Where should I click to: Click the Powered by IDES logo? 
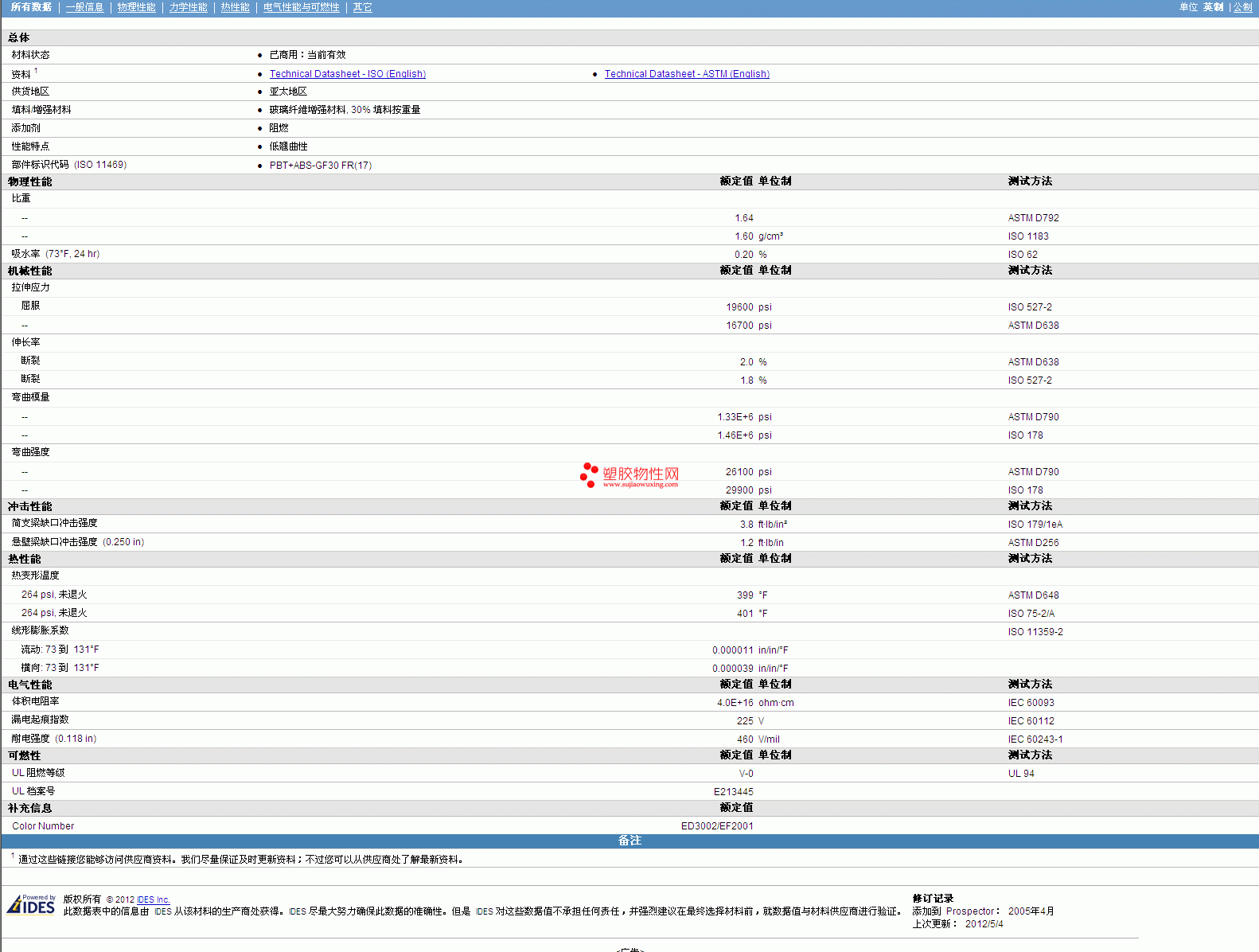coord(31,905)
